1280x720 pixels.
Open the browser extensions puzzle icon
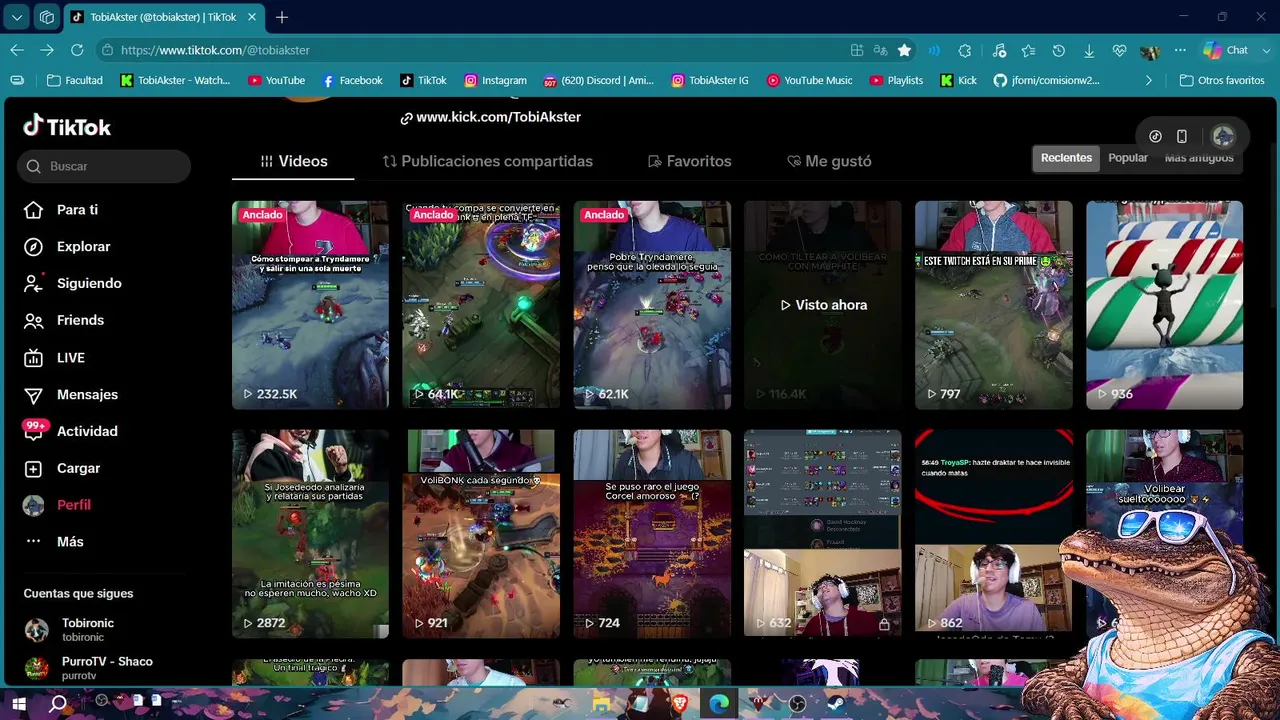coord(965,50)
